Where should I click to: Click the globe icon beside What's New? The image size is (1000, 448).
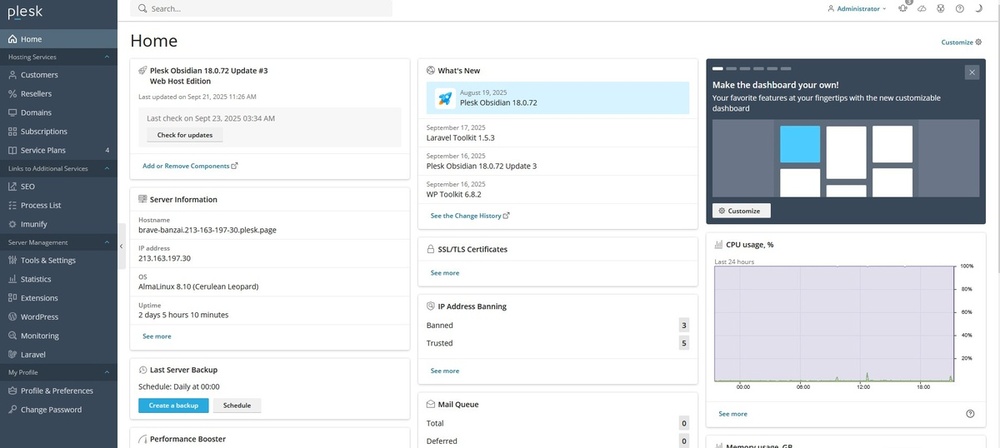(430, 71)
